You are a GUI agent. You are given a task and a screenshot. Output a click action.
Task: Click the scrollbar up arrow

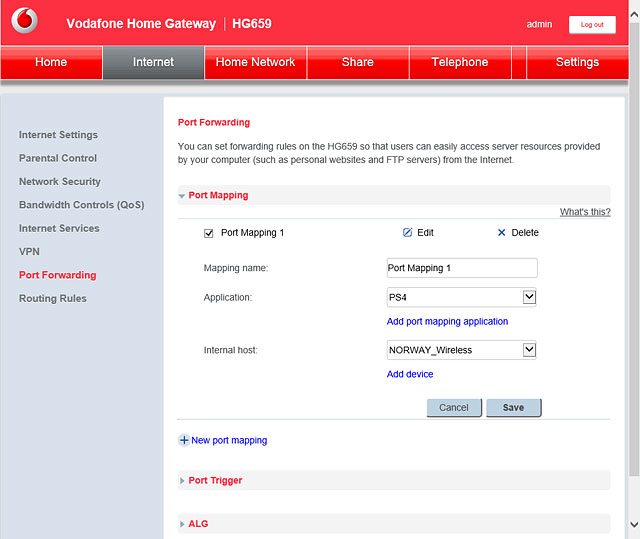pyautogui.click(x=634, y=15)
